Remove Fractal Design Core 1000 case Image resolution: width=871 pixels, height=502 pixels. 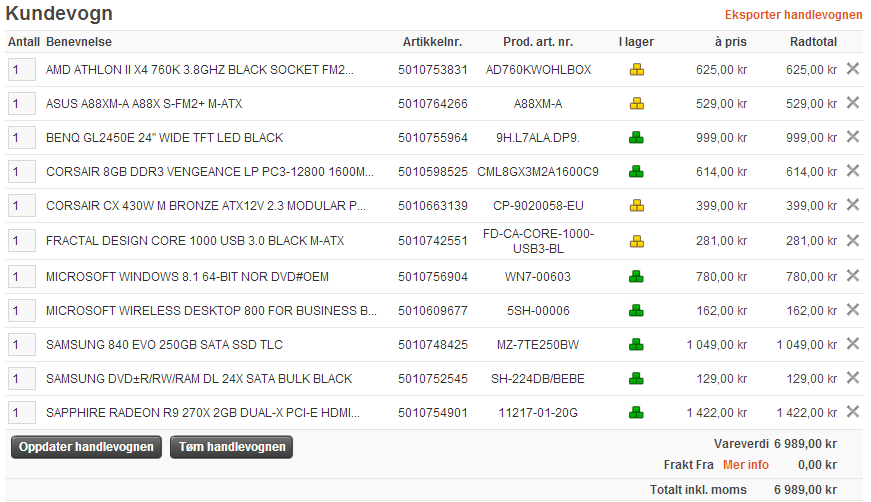(853, 240)
